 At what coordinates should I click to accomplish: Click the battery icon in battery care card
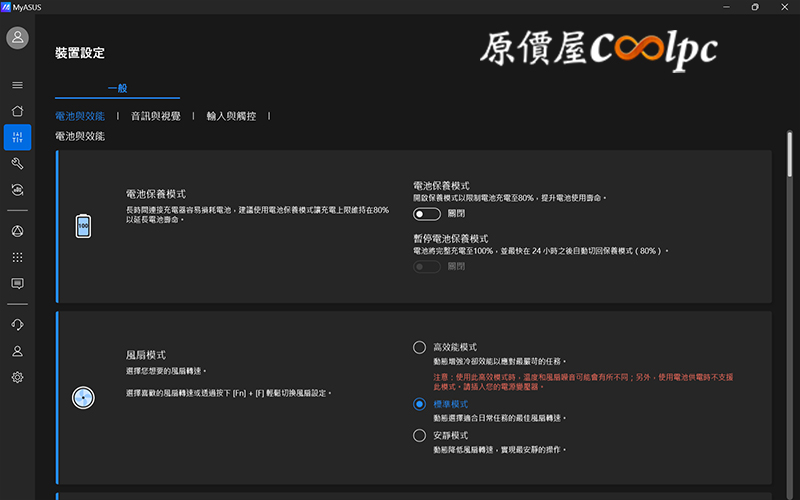83,226
